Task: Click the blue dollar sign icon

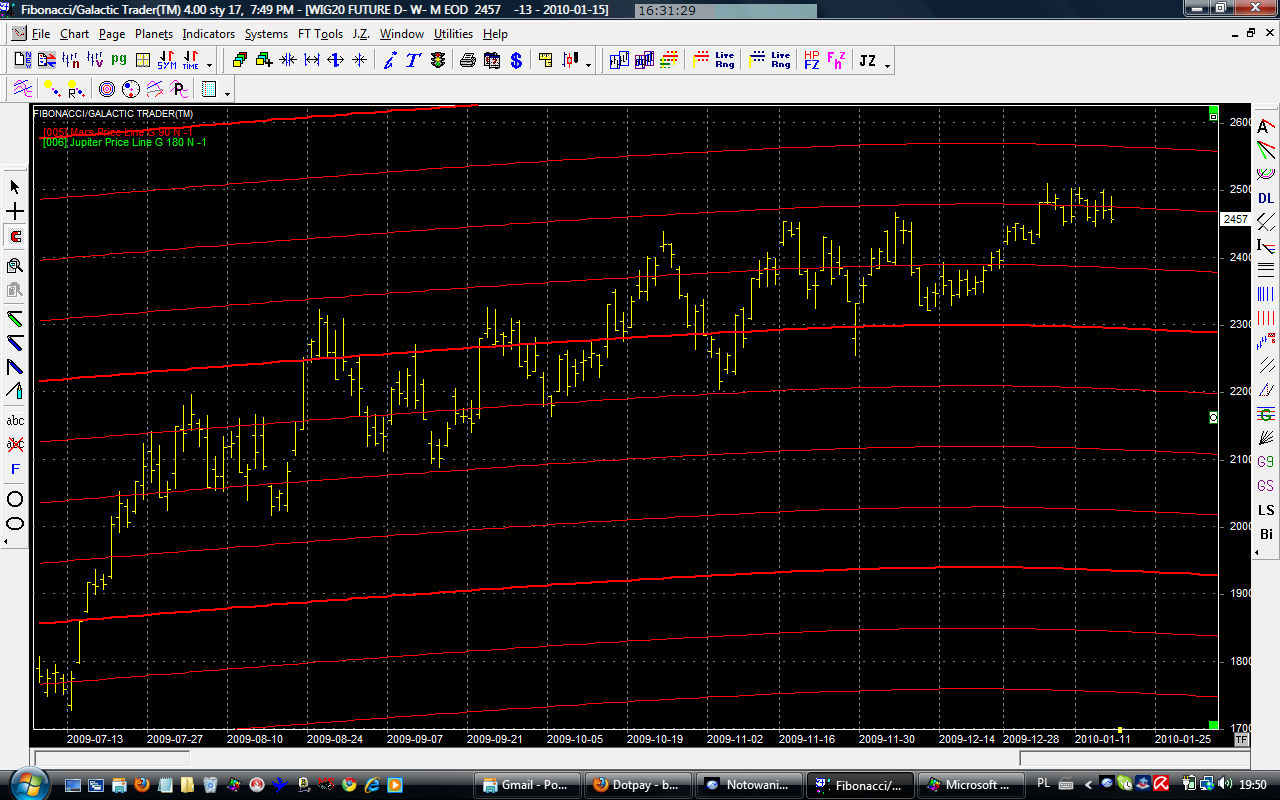Action: (x=516, y=61)
